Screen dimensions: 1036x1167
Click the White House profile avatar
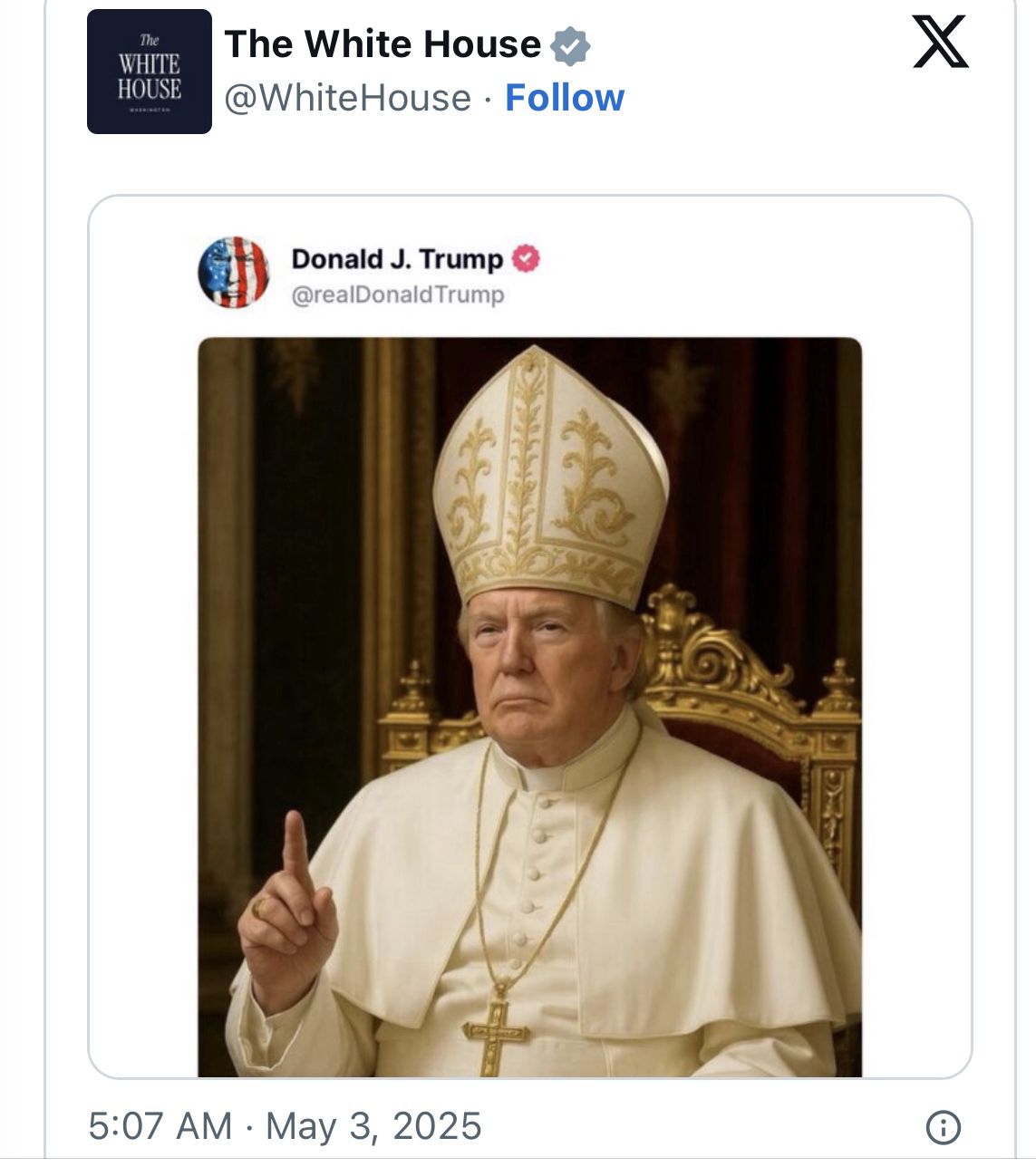150,72
